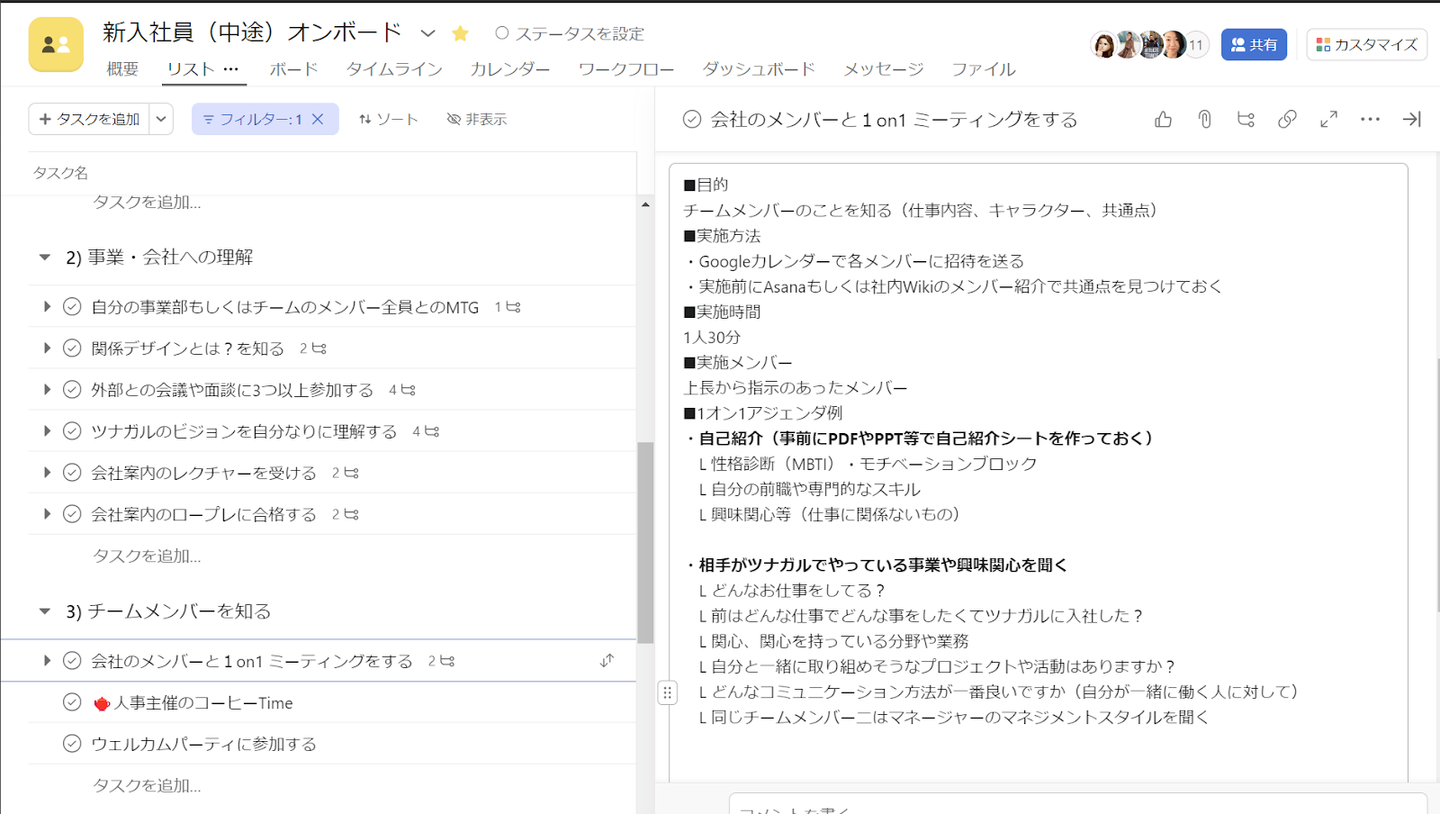Click the paperclip attachment icon
Viewport: 1440px width, 814px height.
click(1205, 119)
